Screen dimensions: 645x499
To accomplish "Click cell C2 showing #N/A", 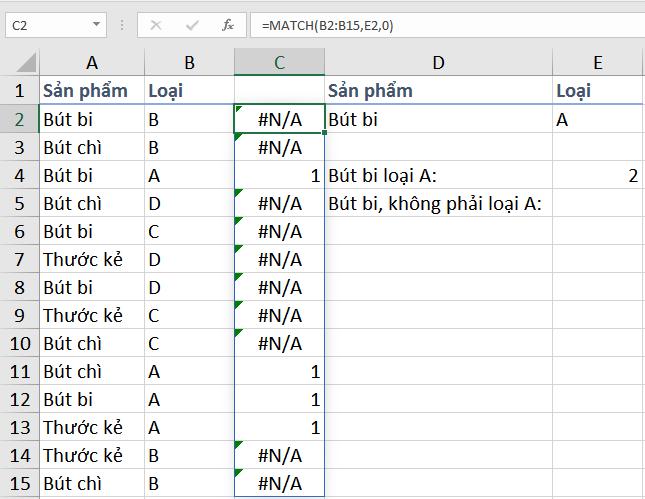I will 279,119.
